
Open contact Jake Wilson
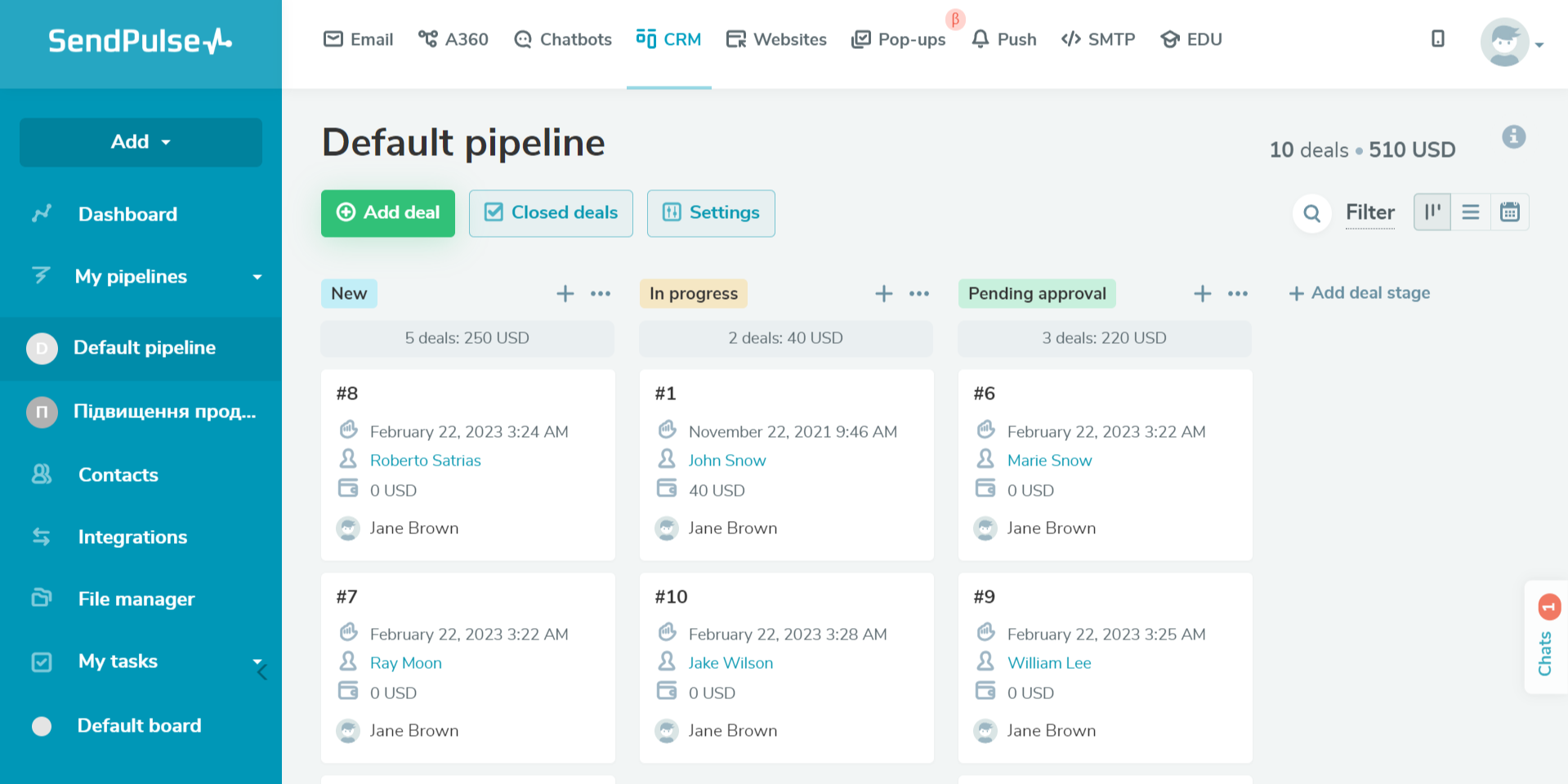(x=730, y=663)
